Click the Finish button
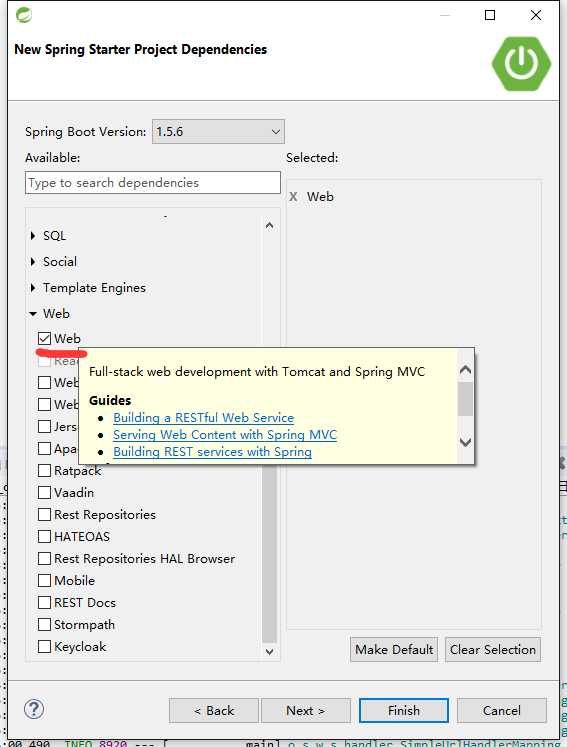The image size is (567, 747). point(404,711)
